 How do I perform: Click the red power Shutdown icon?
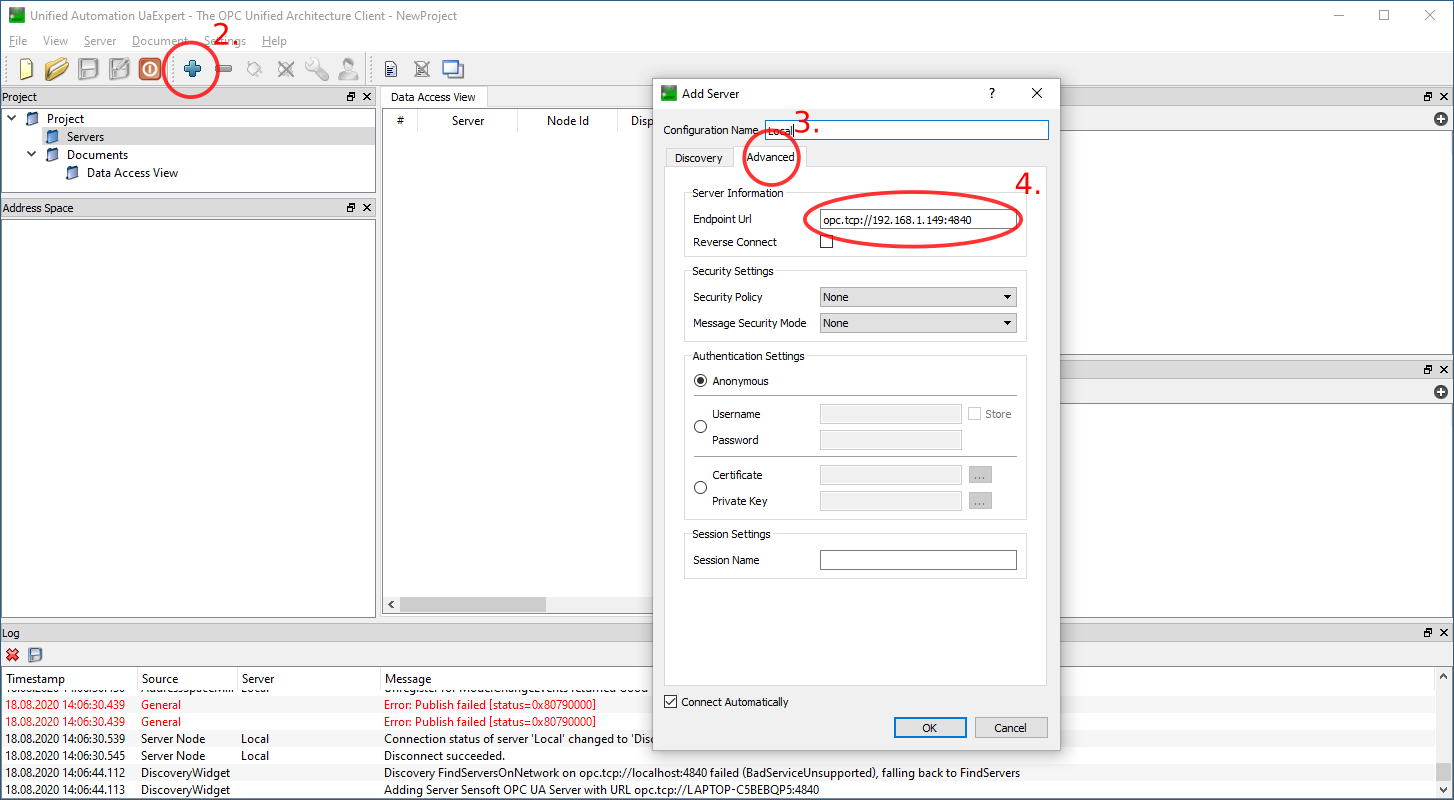click(150, 69)
